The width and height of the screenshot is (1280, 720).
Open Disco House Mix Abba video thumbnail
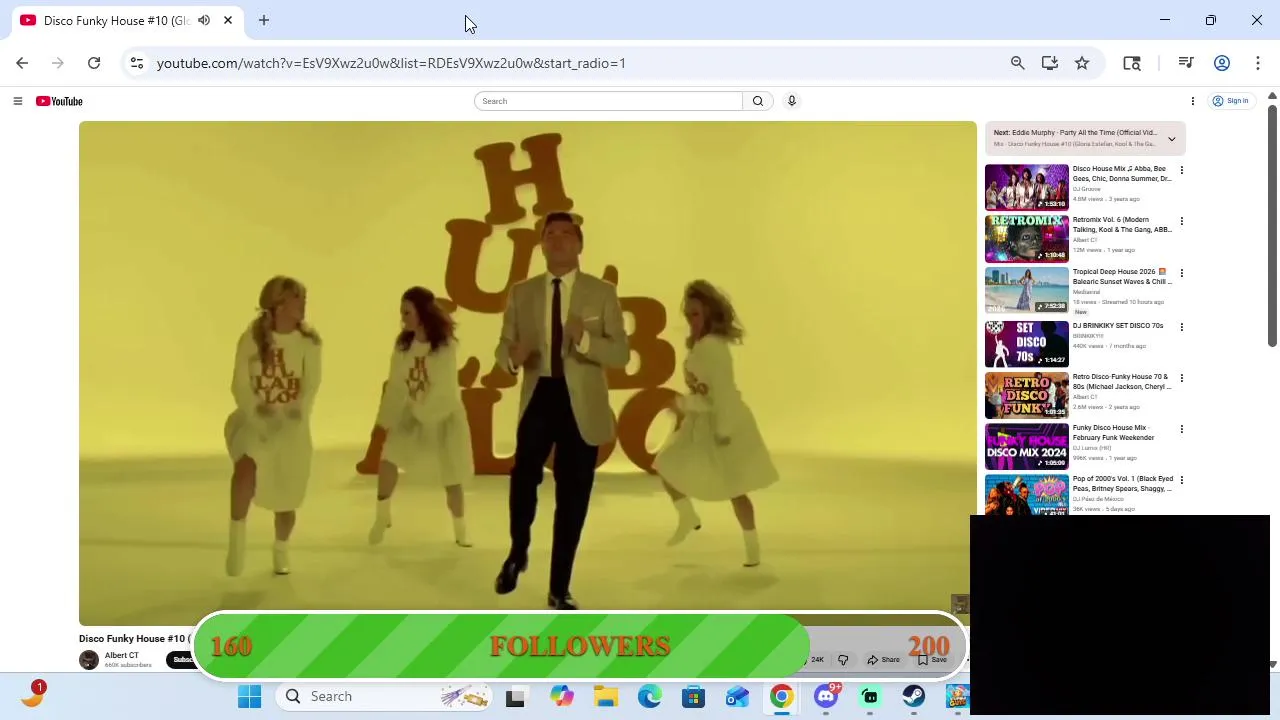point(1026,187)
